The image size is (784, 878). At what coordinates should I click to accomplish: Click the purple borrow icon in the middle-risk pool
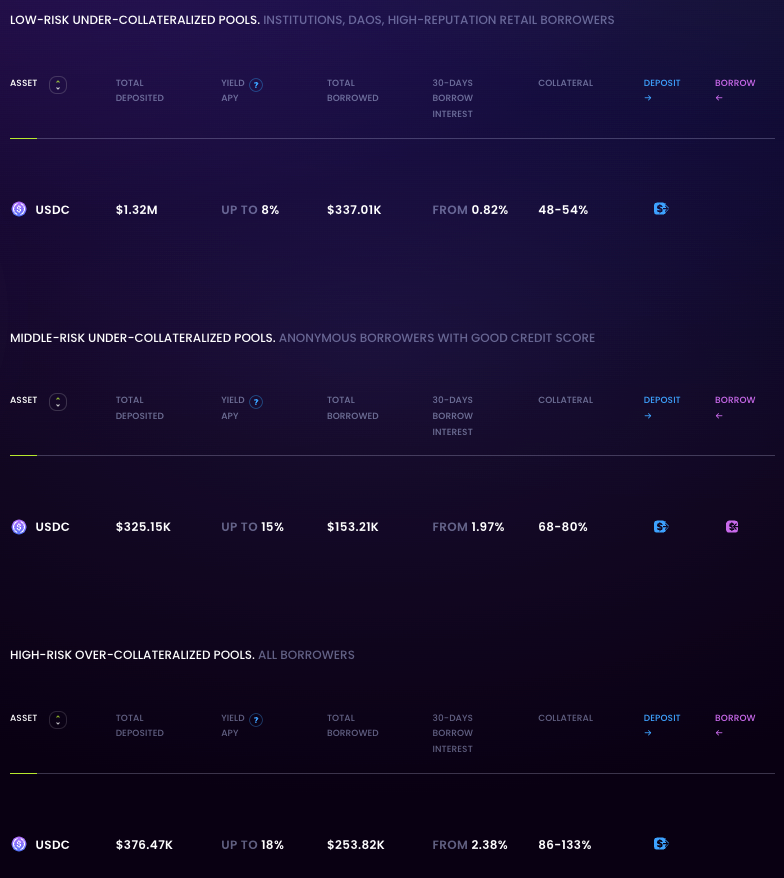click(x=732, y=526)
